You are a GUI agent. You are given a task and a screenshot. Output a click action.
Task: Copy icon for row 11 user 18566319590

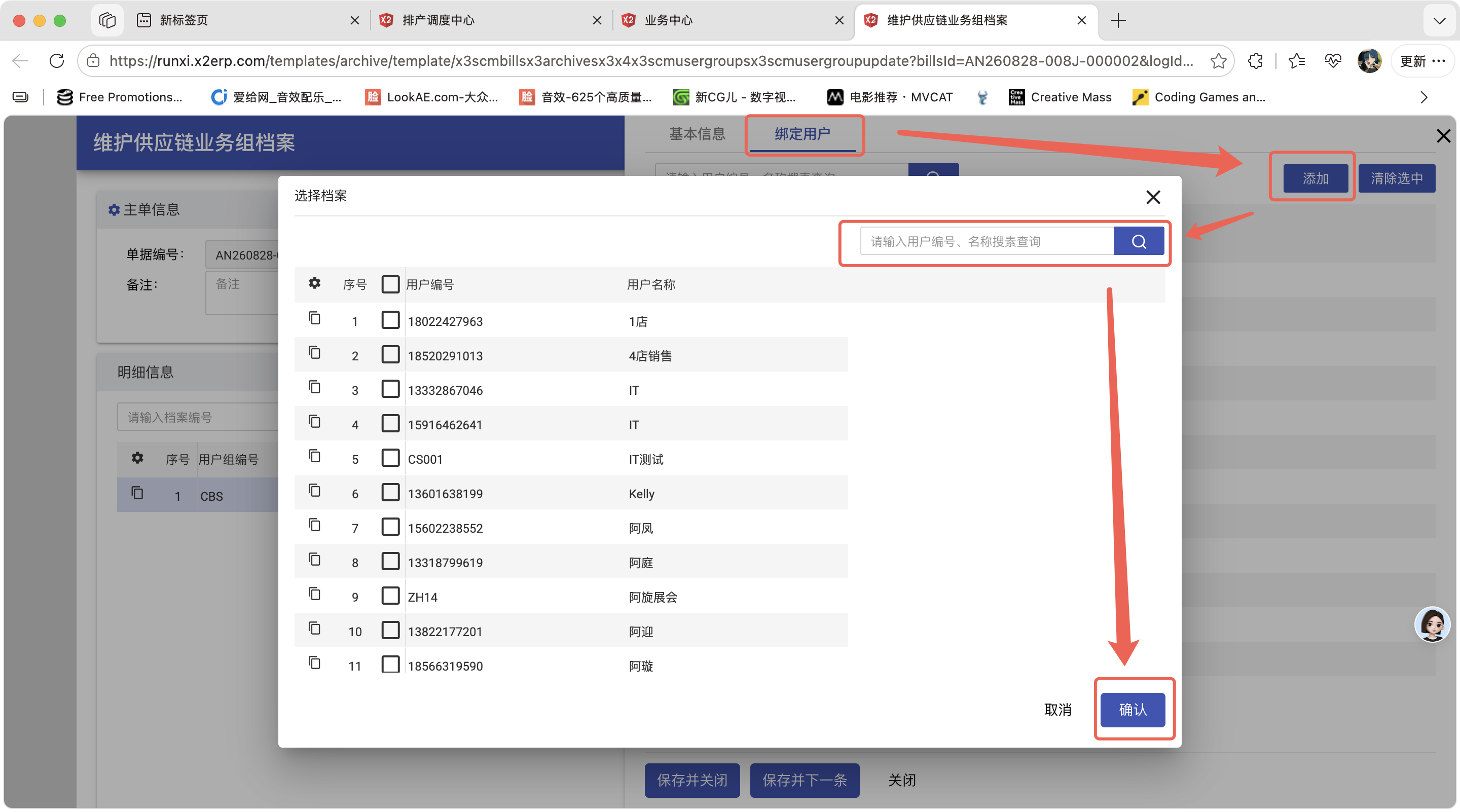point(314,663)
